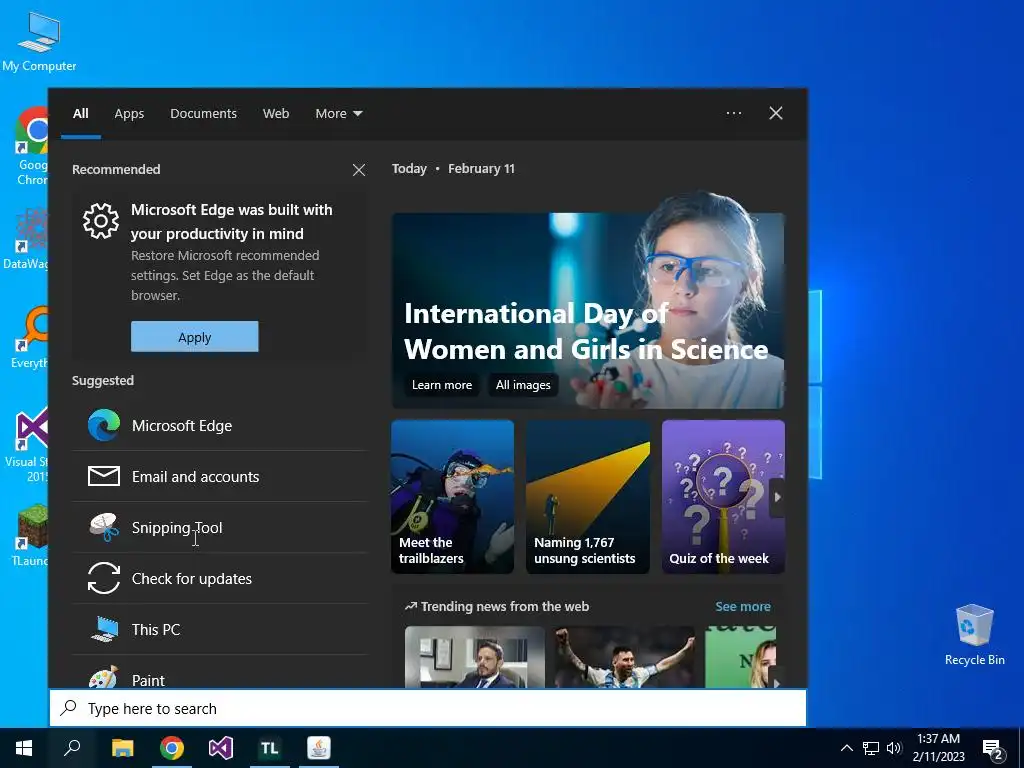Open Visual Studio from the taskbar

click(x=221, y=748)
